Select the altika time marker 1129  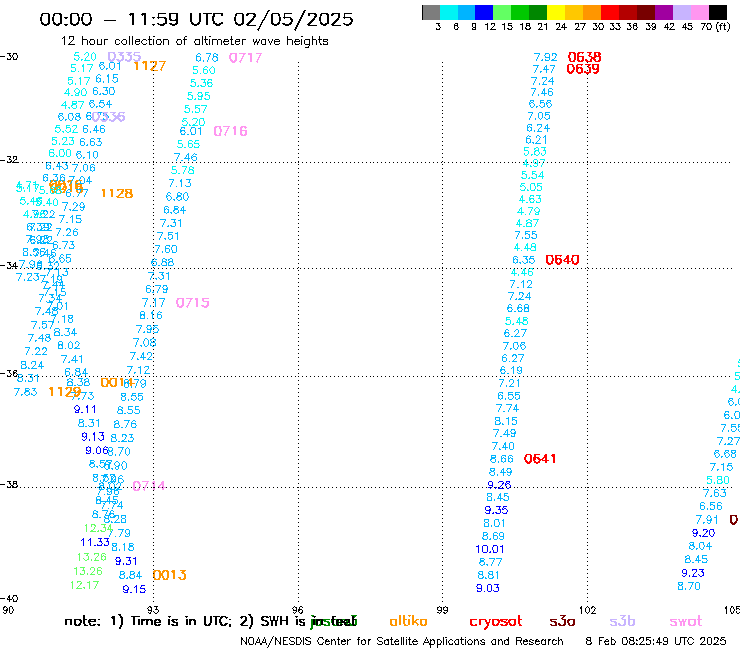(65, 392)
